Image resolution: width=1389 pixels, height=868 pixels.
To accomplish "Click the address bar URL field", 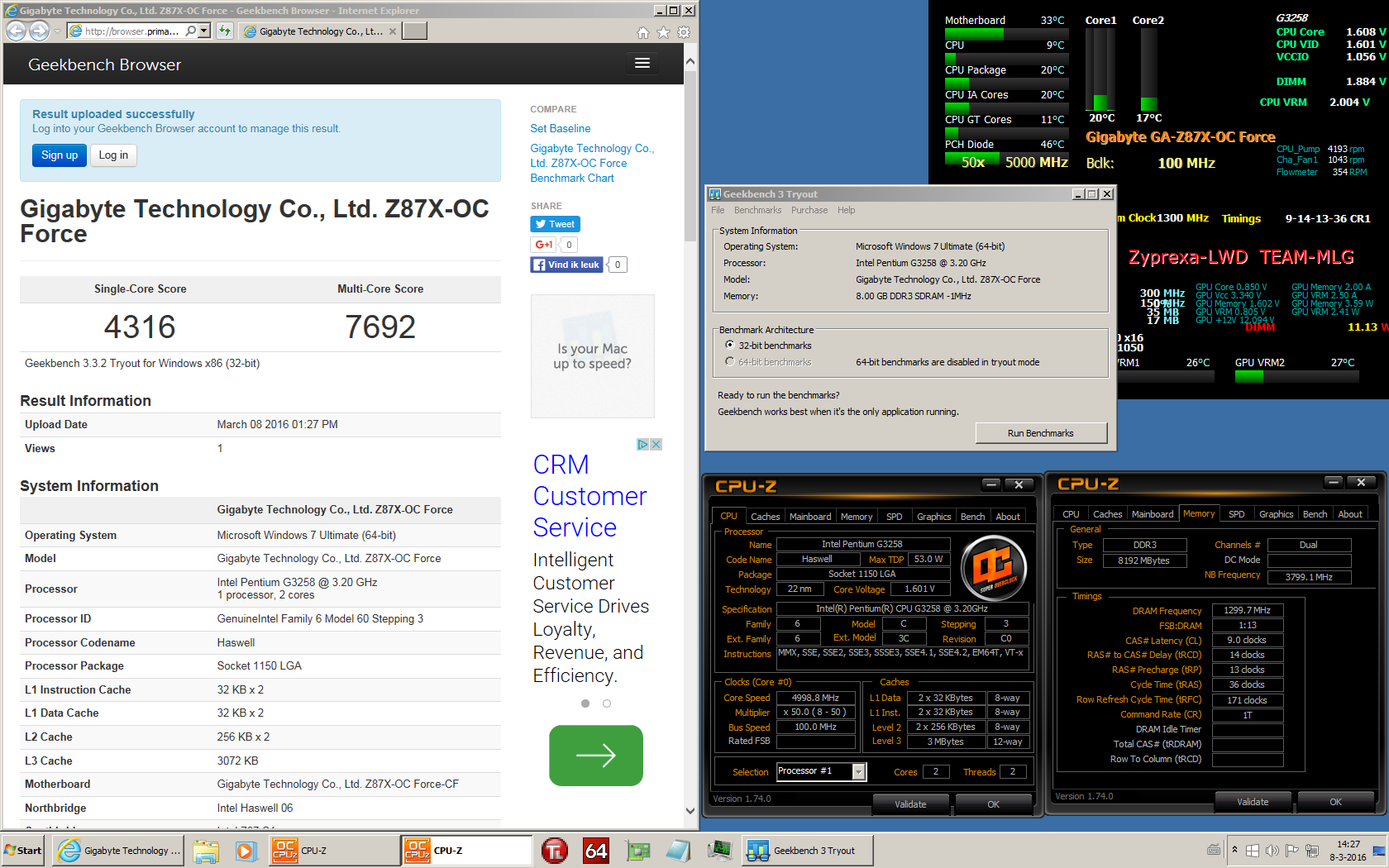I will tap(132, 31).
